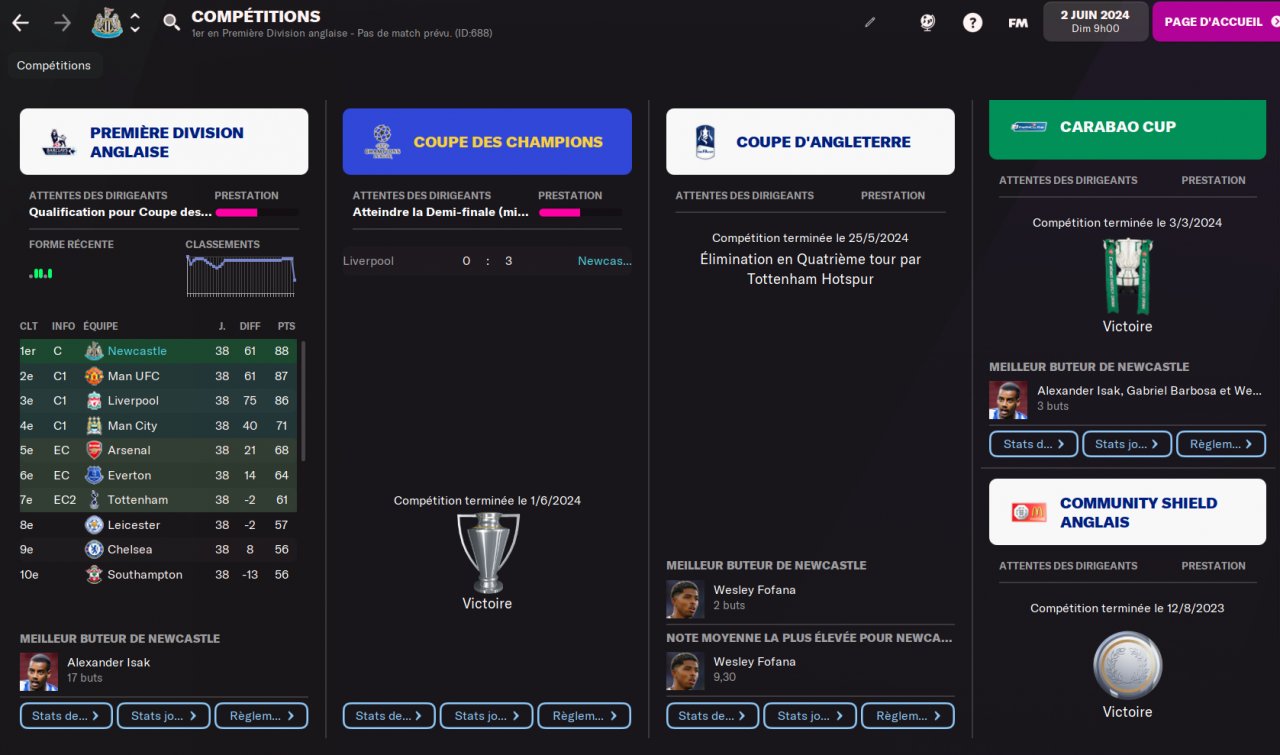
Task: Select the Newcastle club crest in header
Action: click(107, 22)
